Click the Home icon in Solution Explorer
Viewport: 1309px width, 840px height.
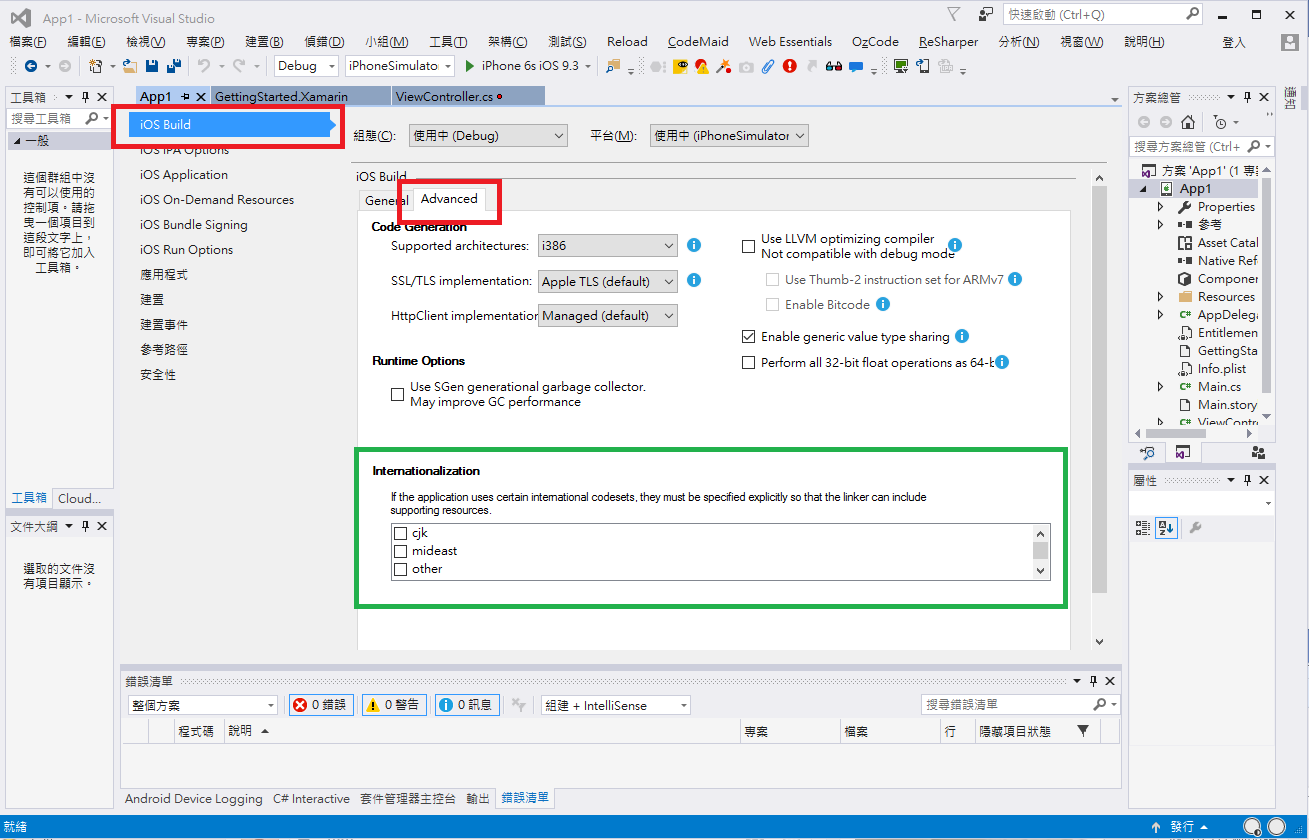coord(1187,122)
